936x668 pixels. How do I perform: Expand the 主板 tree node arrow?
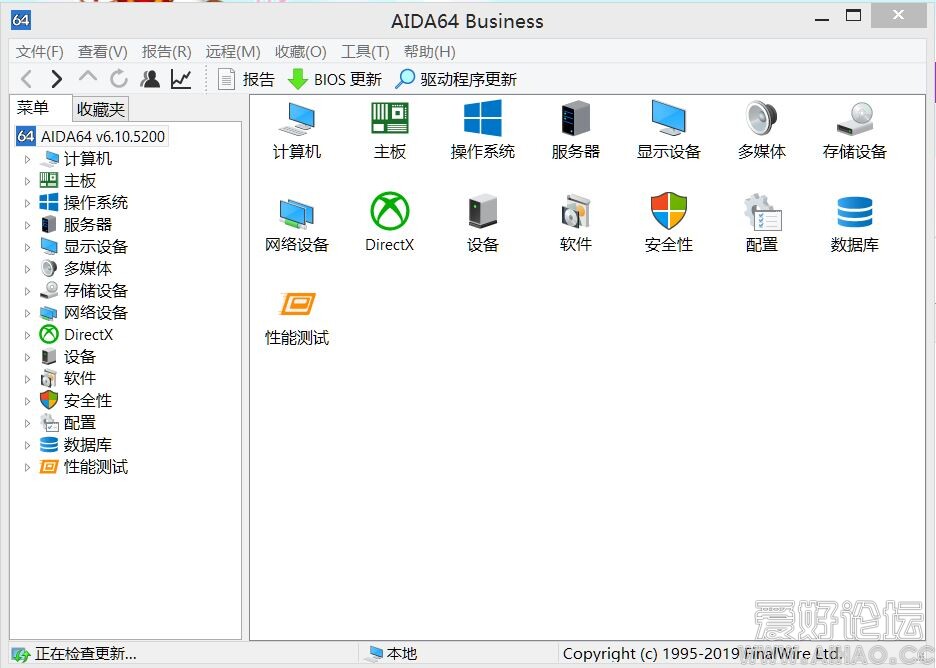(27, 181)
